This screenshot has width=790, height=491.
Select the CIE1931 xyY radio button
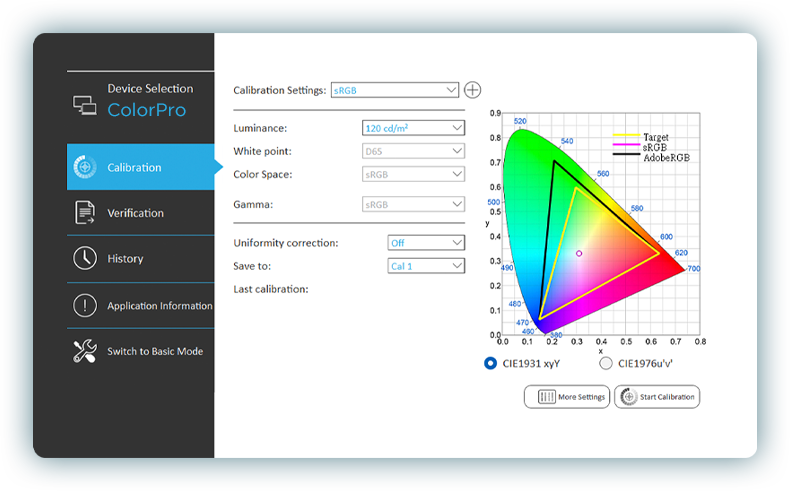[x=490, y=363]
